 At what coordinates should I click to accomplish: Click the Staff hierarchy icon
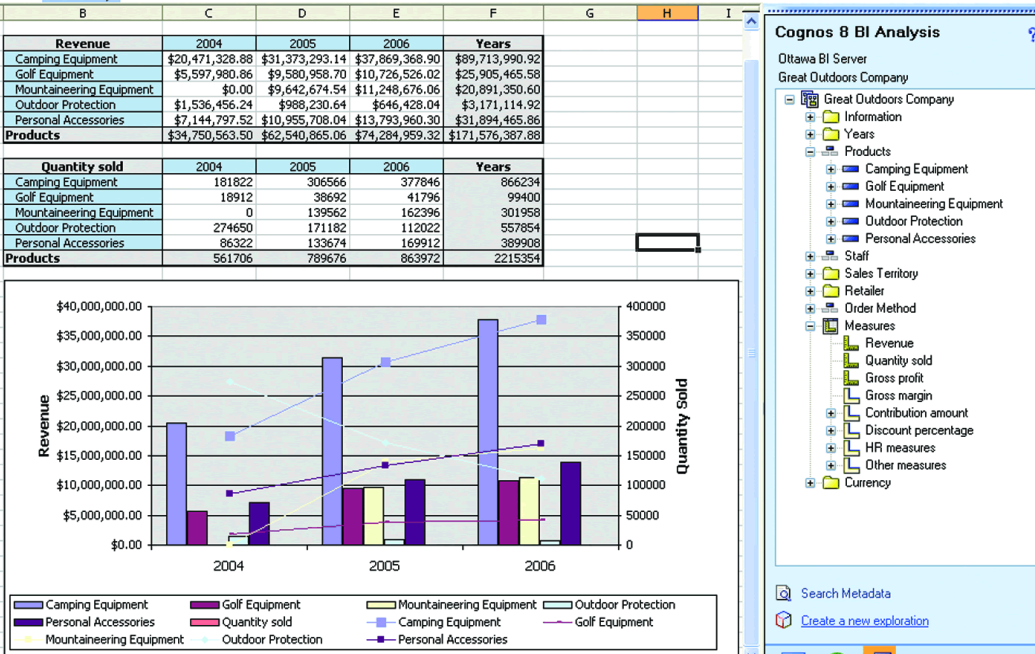click(830, 256)
